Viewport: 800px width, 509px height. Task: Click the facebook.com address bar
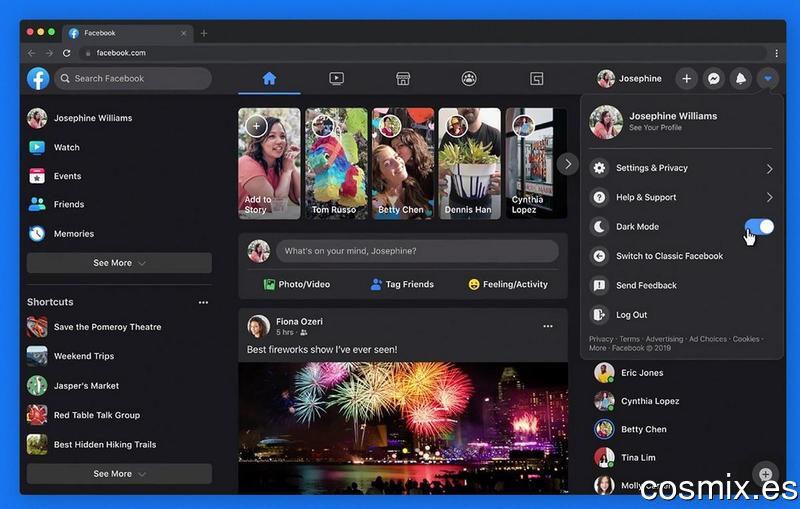pyautogui.click(x=422, y=53)
